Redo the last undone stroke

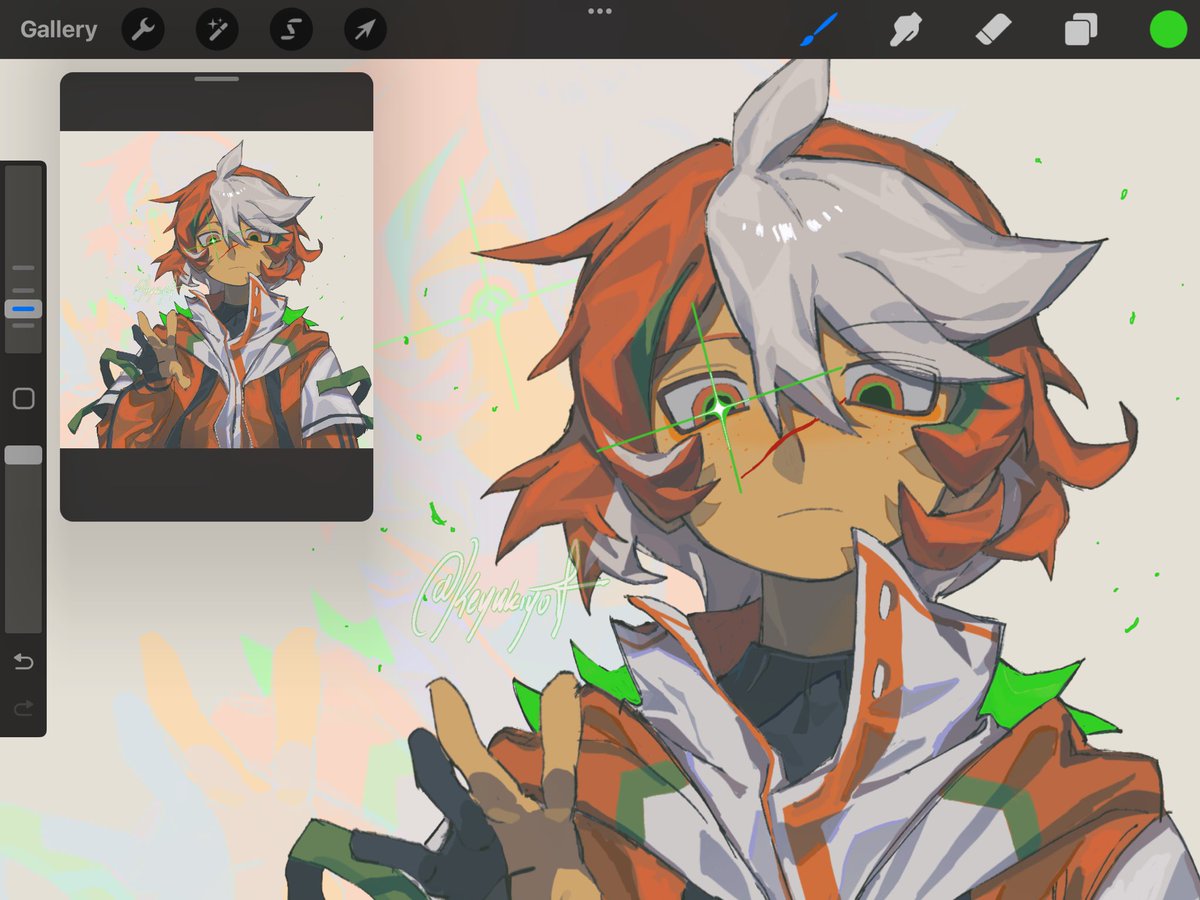click(x=23, y=709)
